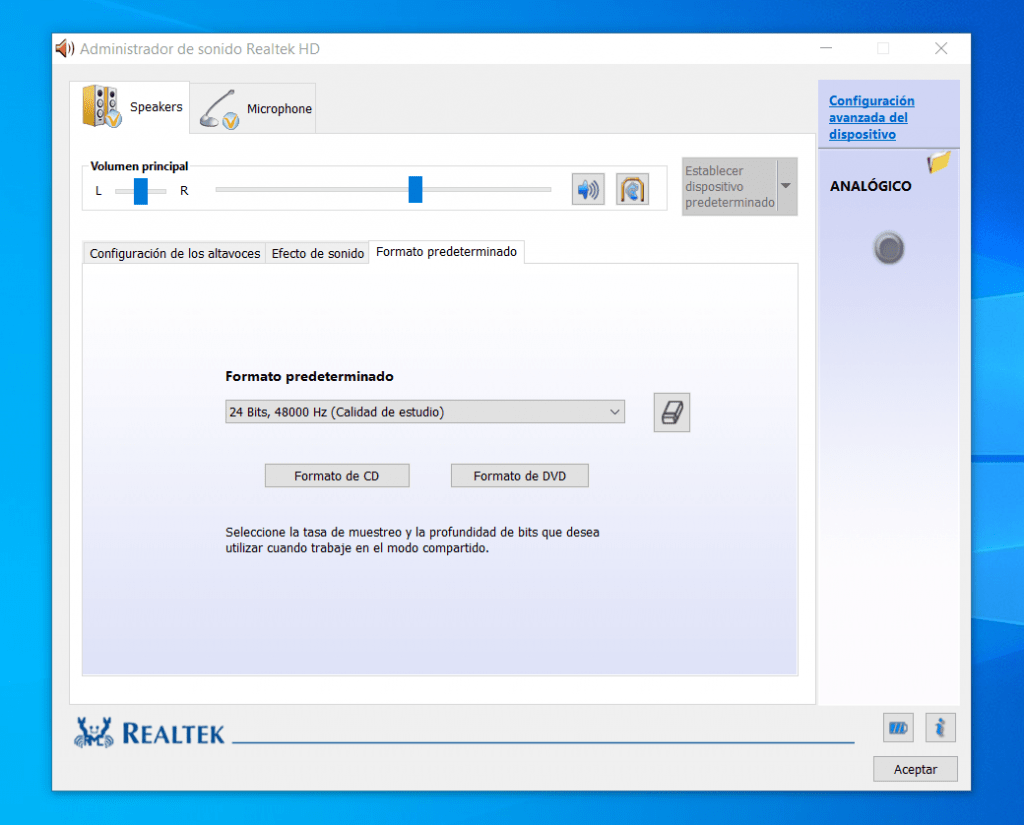
Task: Expand the Formato predeterminado combo box
Action: click(425, 412)
